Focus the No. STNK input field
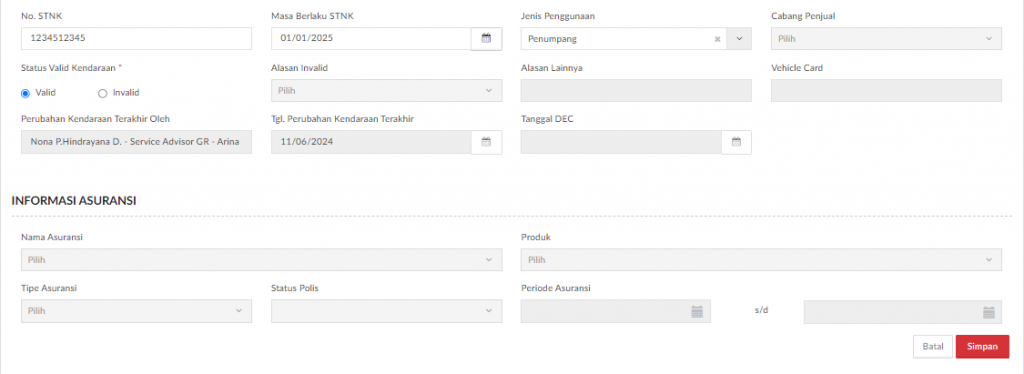1024x374 pixels. pyautogui.click(x=136, y=39)
